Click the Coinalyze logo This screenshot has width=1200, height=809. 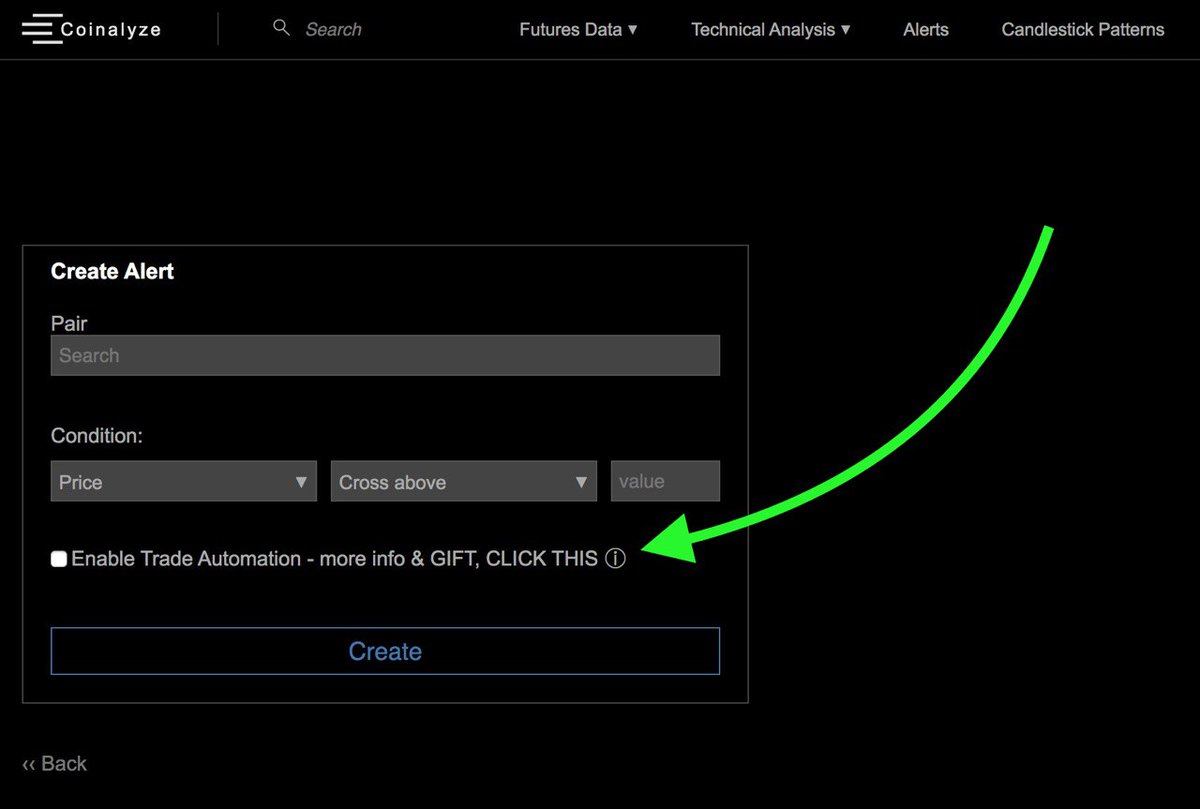click(x=110, y=29)
